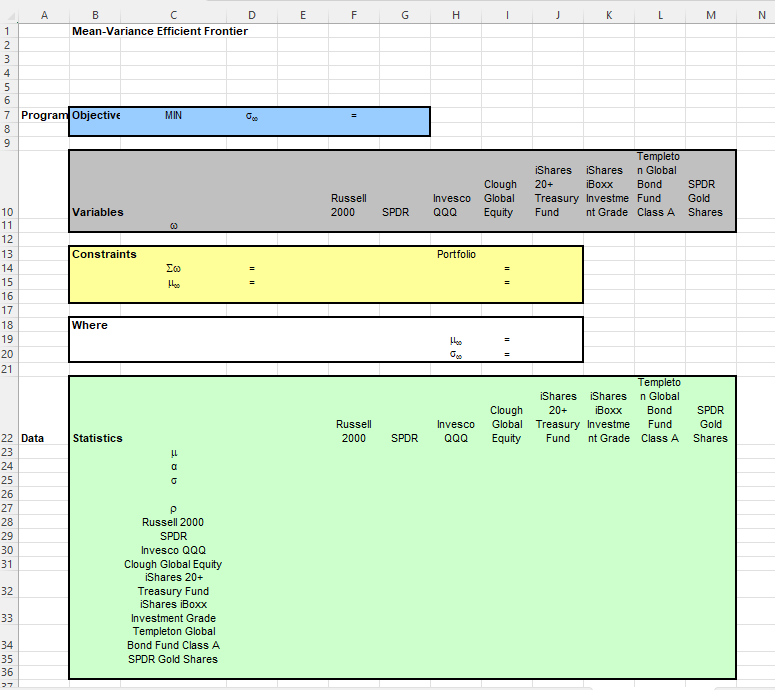
Task: Click the Select All corner triangle
Action: click(12, 17)
